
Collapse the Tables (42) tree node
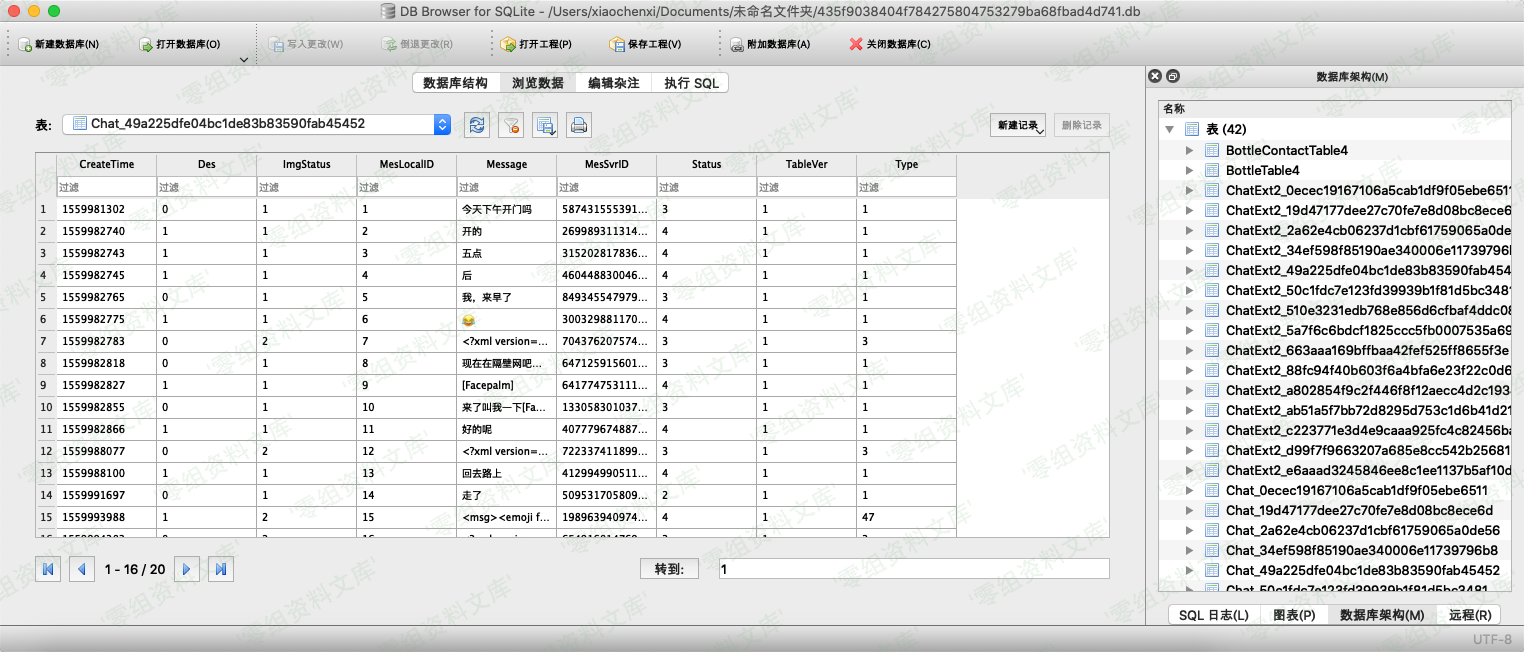[1169, 129]
